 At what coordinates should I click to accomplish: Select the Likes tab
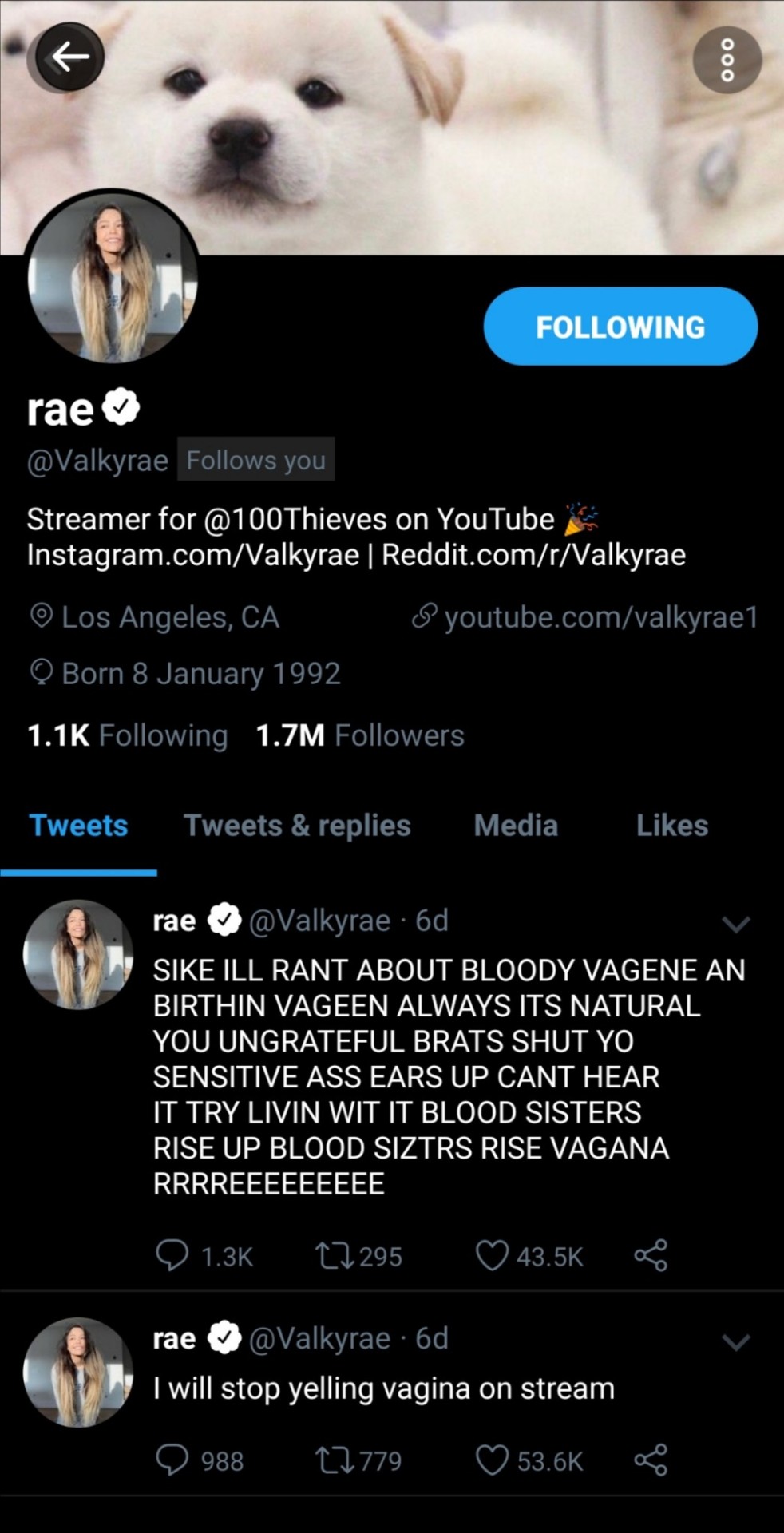672,826
